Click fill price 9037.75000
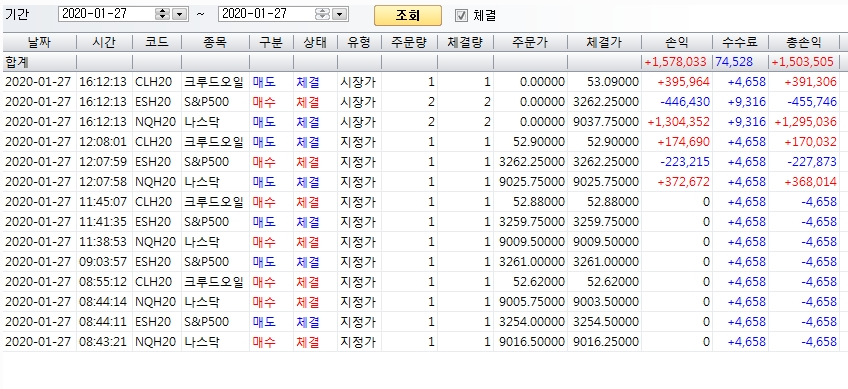 click(606, 122)
